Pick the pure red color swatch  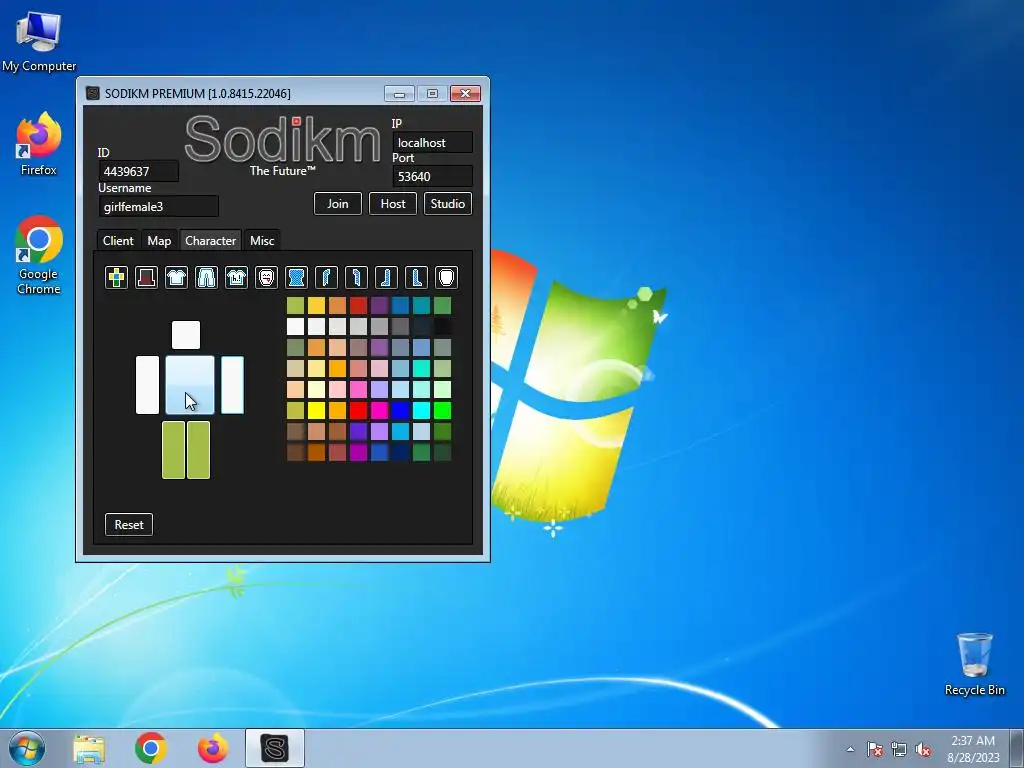[x=358, y=410]
